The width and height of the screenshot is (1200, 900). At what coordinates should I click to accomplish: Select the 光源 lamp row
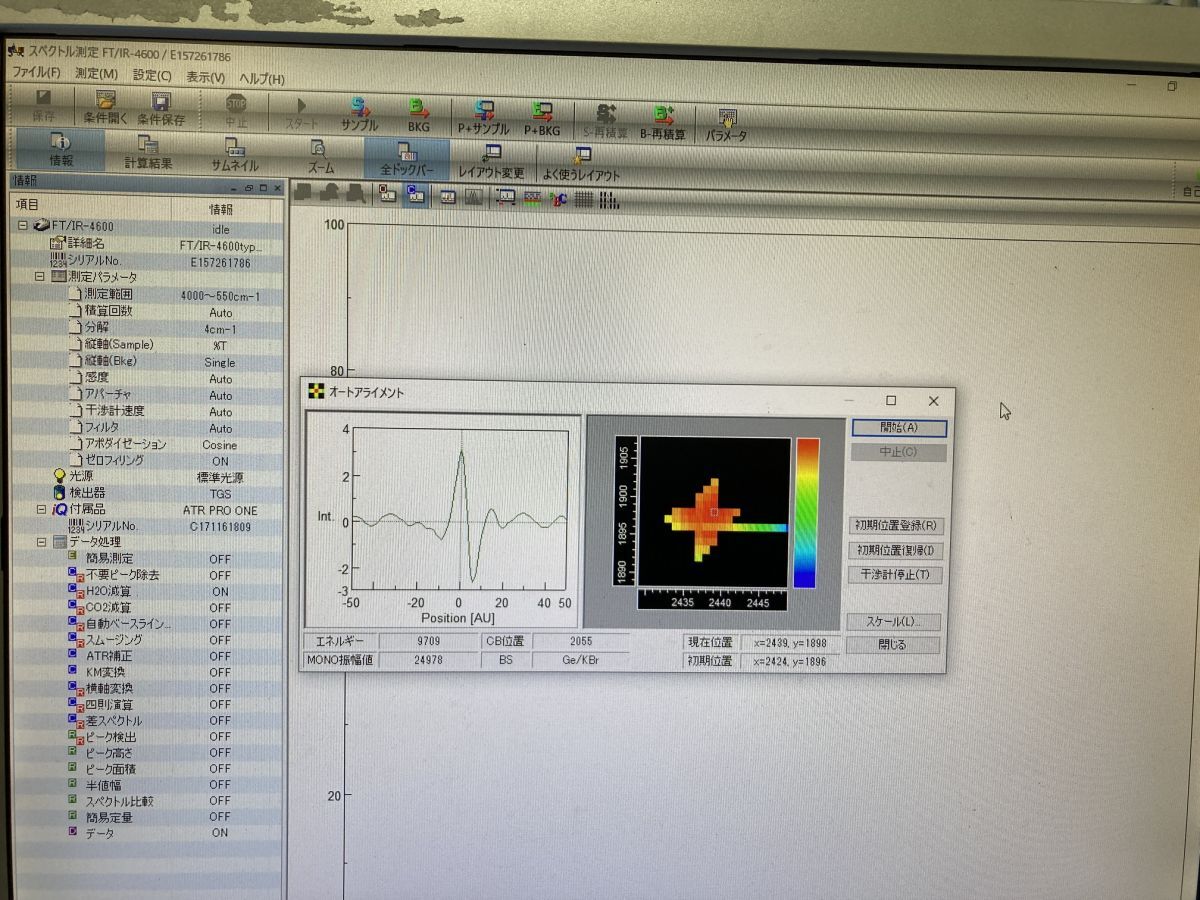[x=148, y=476]
